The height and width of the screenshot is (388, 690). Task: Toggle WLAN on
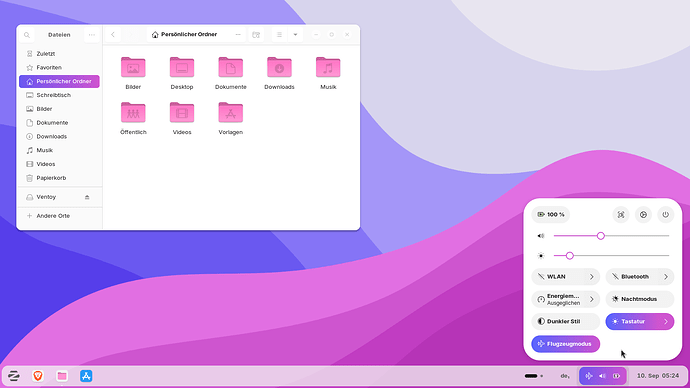(x=558, y=277)
